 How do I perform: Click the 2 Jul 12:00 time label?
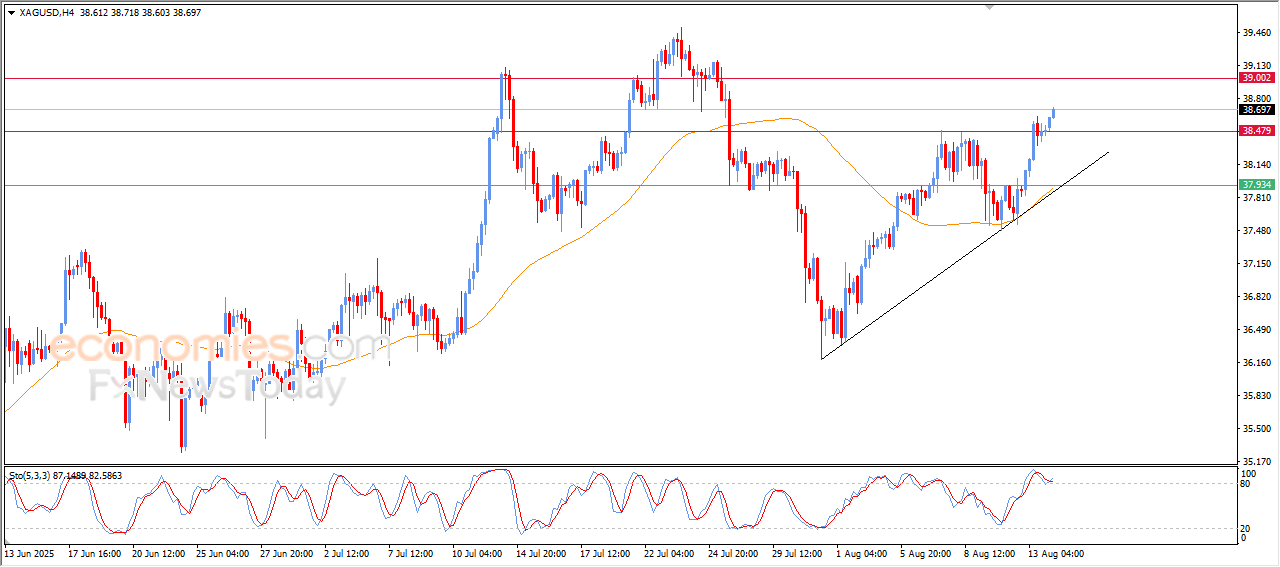348,553
